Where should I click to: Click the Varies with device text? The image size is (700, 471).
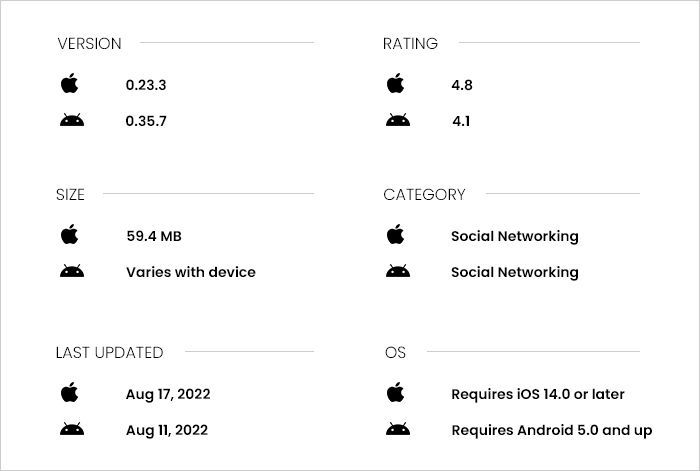pos(191,272)
